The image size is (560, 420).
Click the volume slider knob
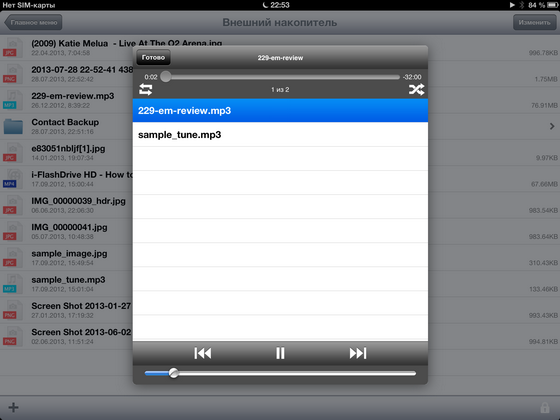point(174,373)
